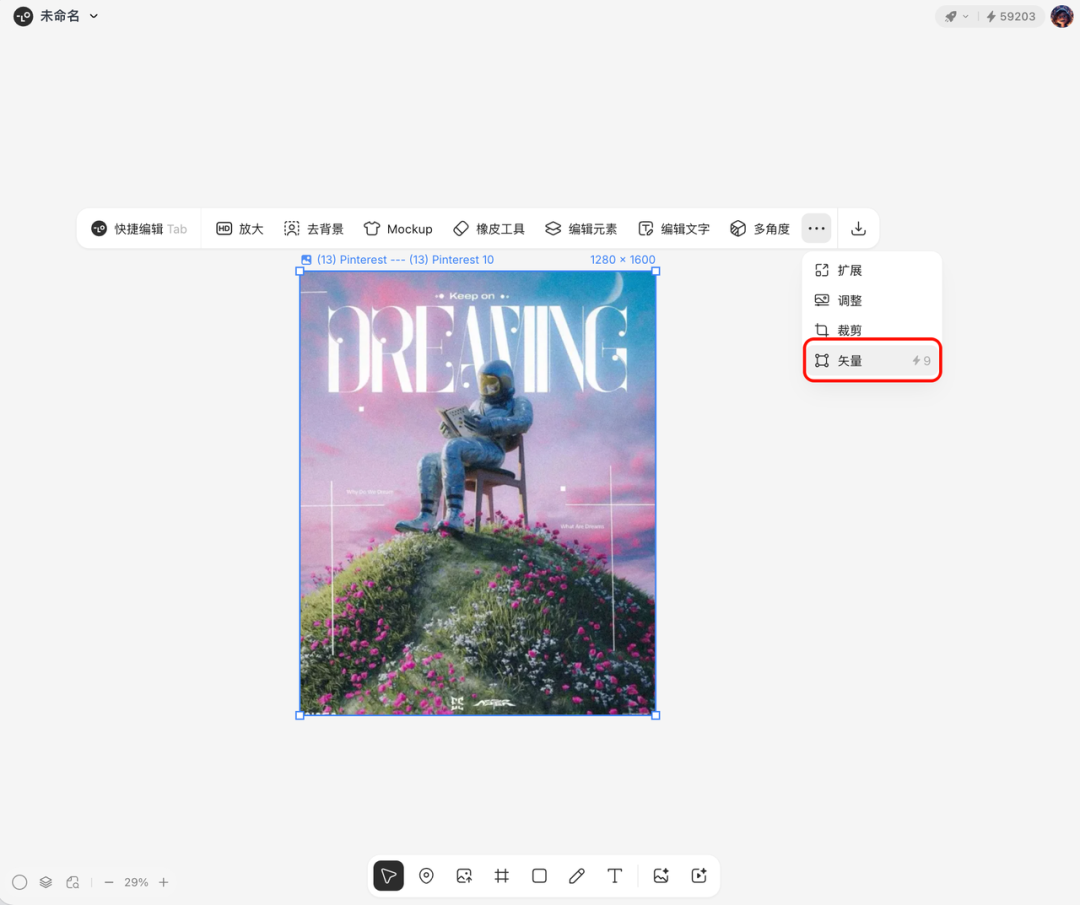Select the text T tool
1080x905 pixels.
[614, 875]
